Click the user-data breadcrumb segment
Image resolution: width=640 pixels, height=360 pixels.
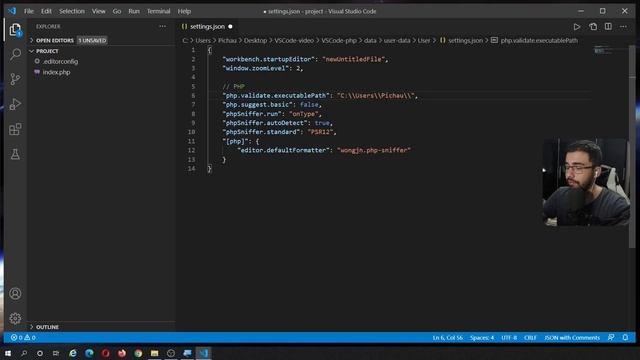tap(397, 40)
